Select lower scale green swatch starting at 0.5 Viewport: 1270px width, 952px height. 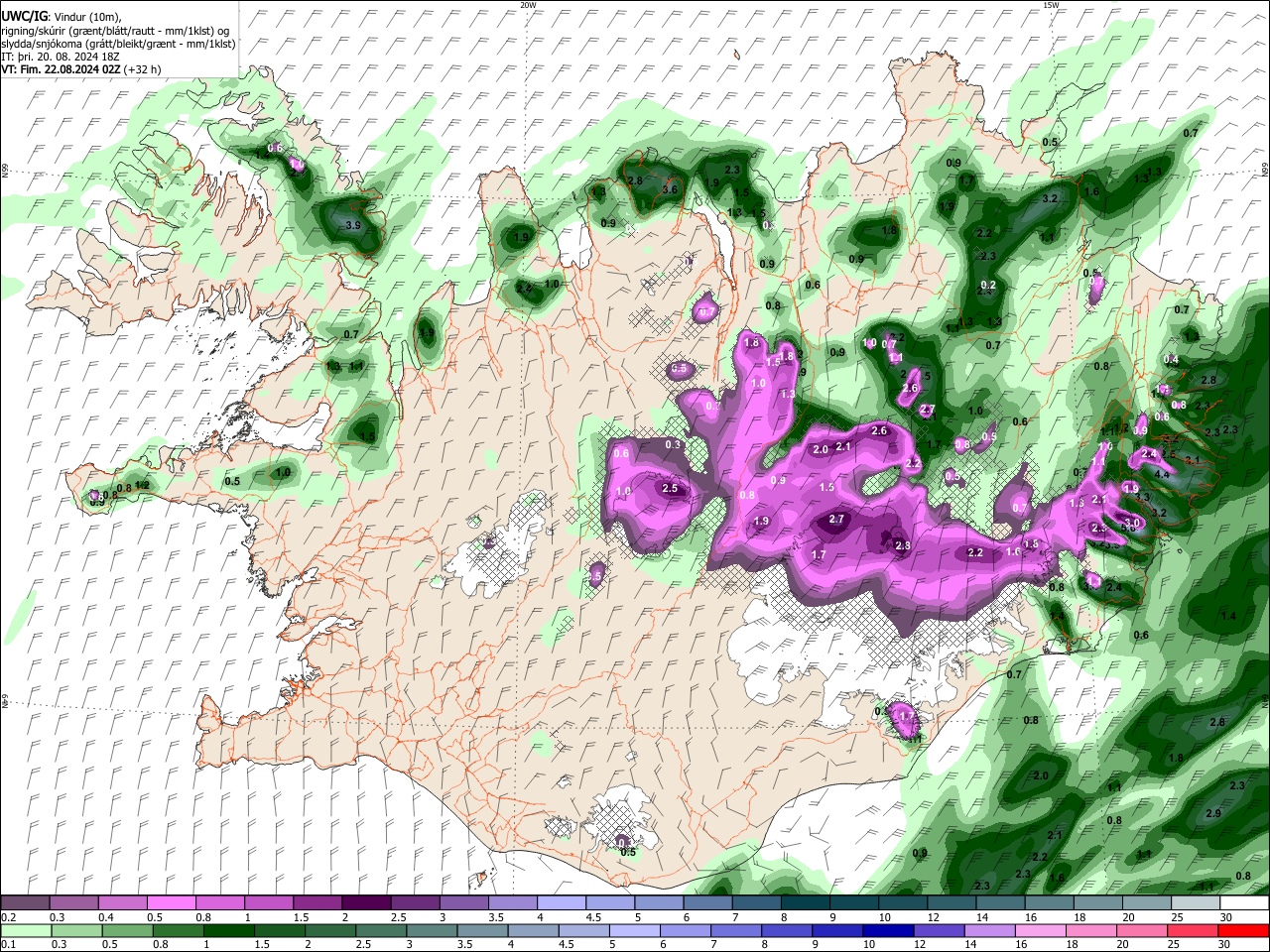[127, 930]
